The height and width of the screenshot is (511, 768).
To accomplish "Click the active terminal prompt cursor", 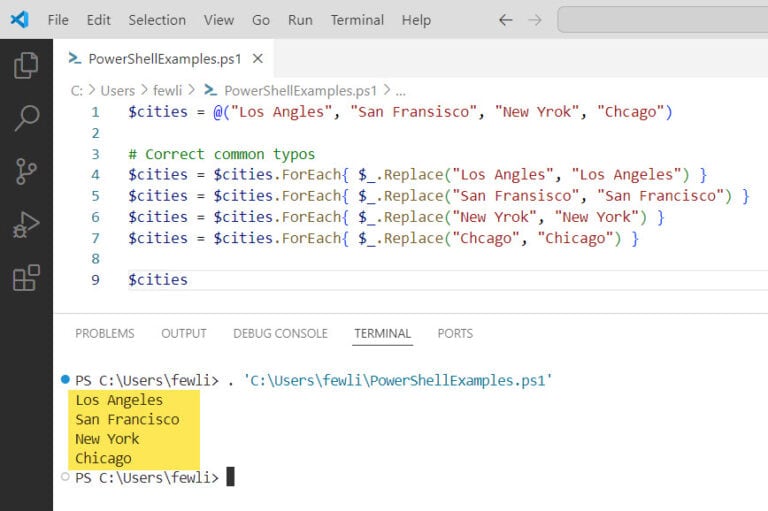I will click(230, 477).
